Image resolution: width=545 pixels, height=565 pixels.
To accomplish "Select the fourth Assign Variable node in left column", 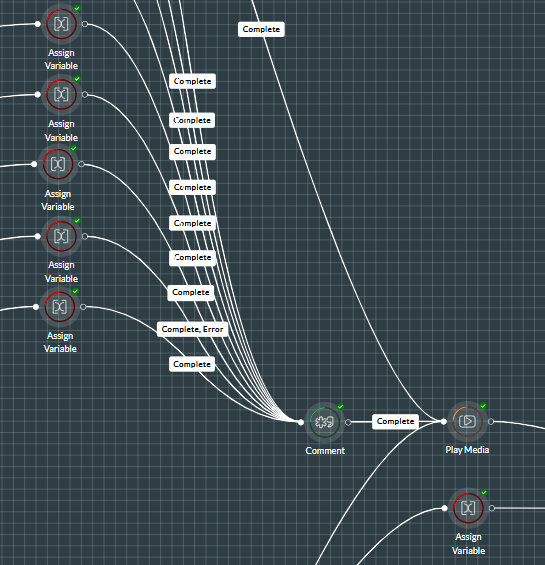I will [61, 236].
